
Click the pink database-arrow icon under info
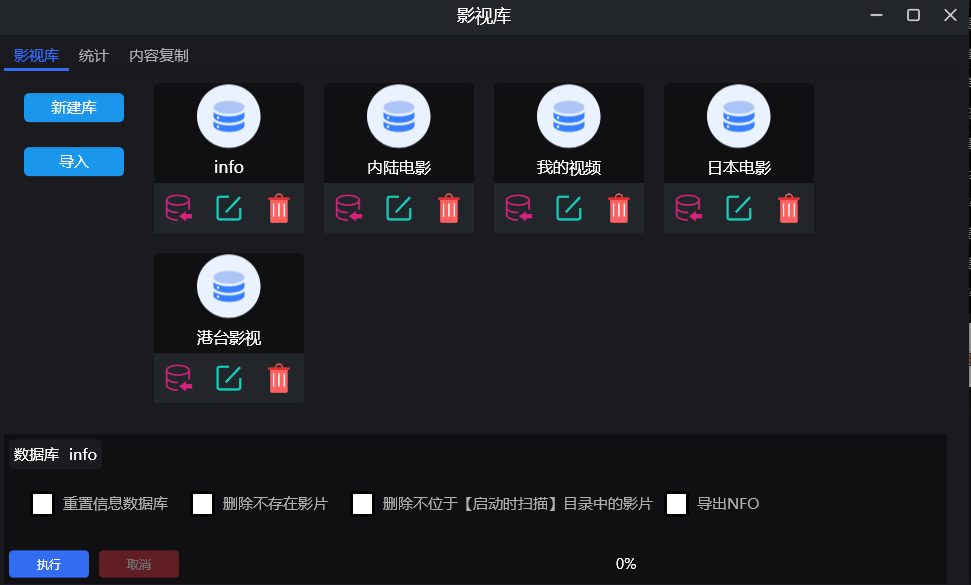click(x=179, y=208)
